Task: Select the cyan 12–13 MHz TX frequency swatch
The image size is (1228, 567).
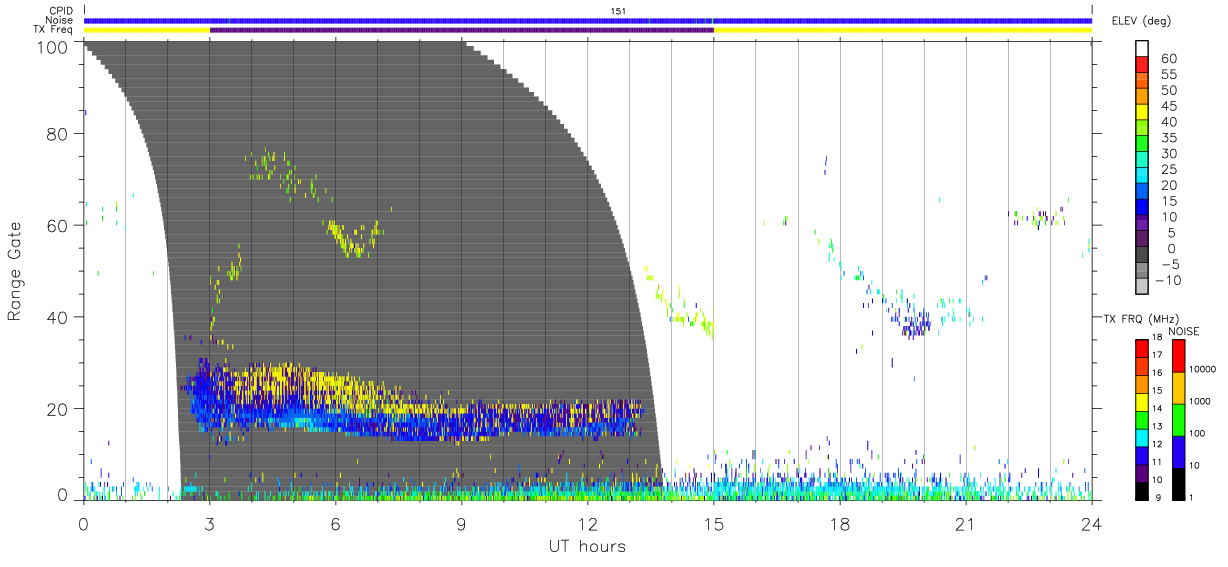Action: tap(1141, 437)
